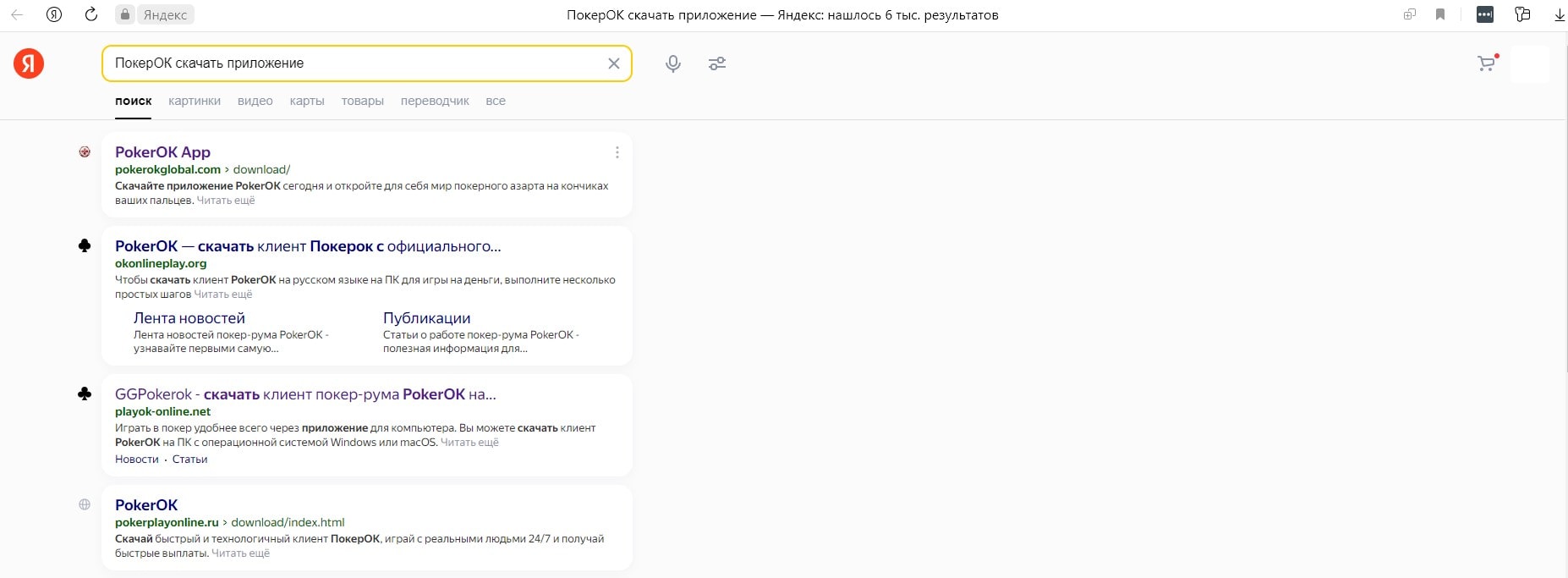This screenshot has width=1568, height=578.
Task: Click the playok-online.net club favicon
Action: [x=85, y=394]
